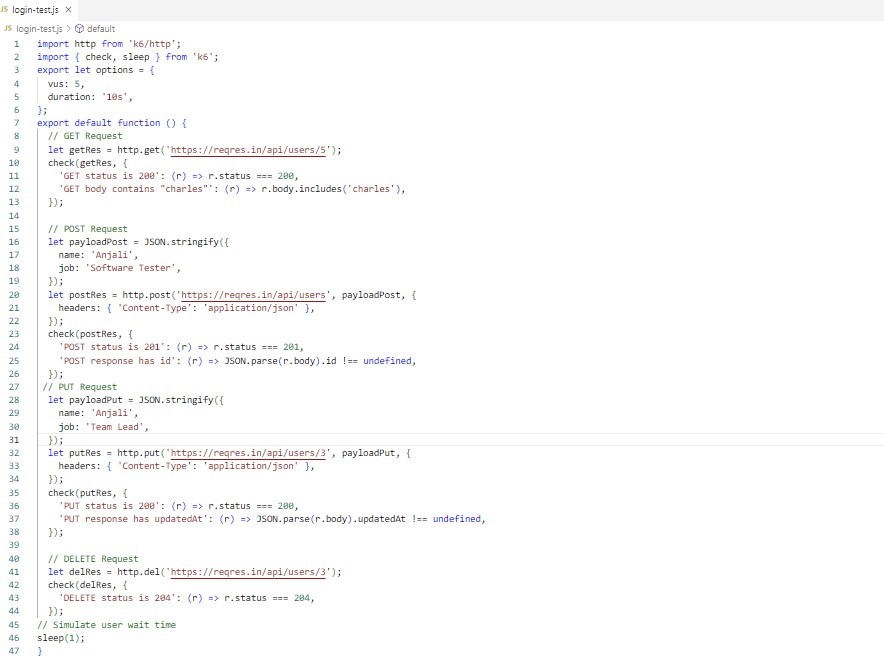Screen dimensions: 884x656
Task: Open the POST reqres api/users URL link
Action: coord(253,295)
